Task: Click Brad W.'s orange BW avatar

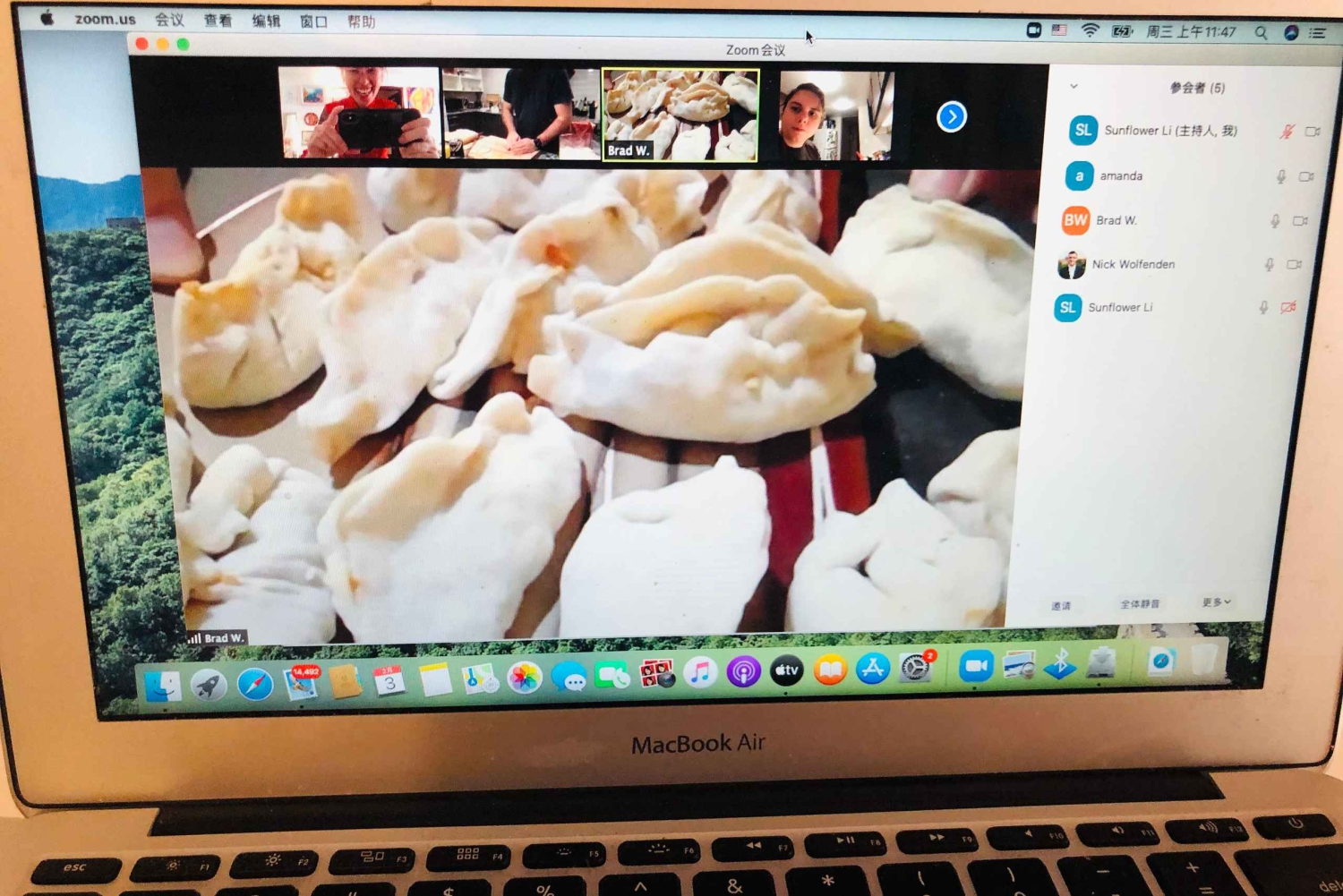Action: click(x=1075, y=220)
